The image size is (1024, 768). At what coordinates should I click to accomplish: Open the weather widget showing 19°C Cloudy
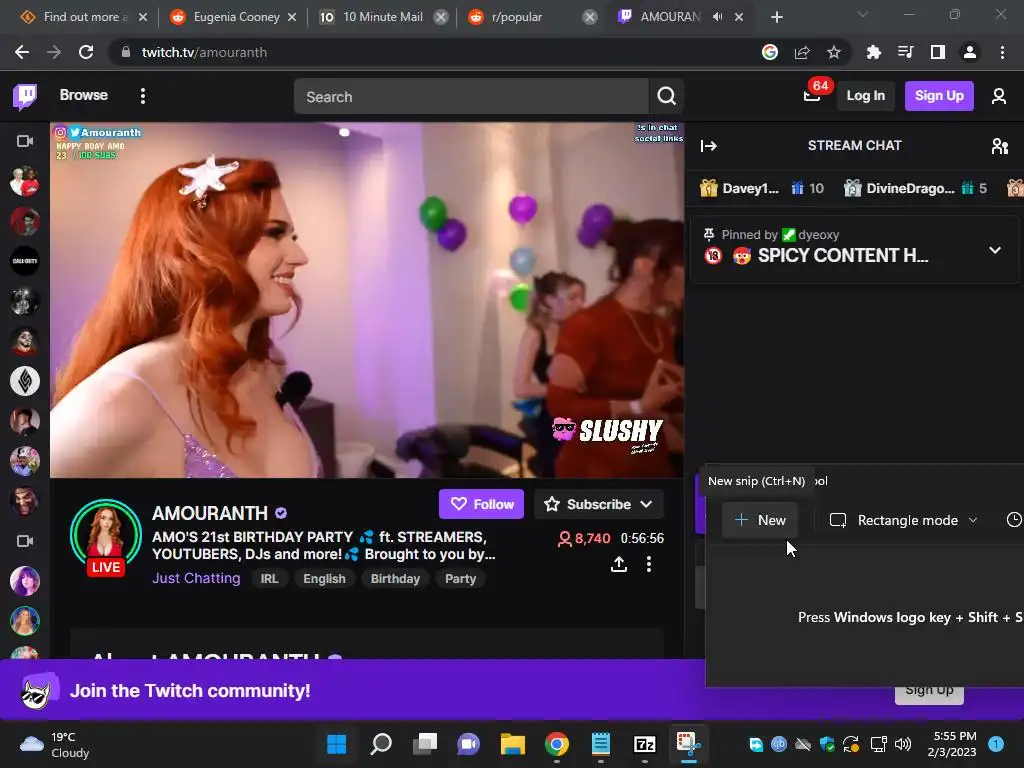(x=55, y=744)
